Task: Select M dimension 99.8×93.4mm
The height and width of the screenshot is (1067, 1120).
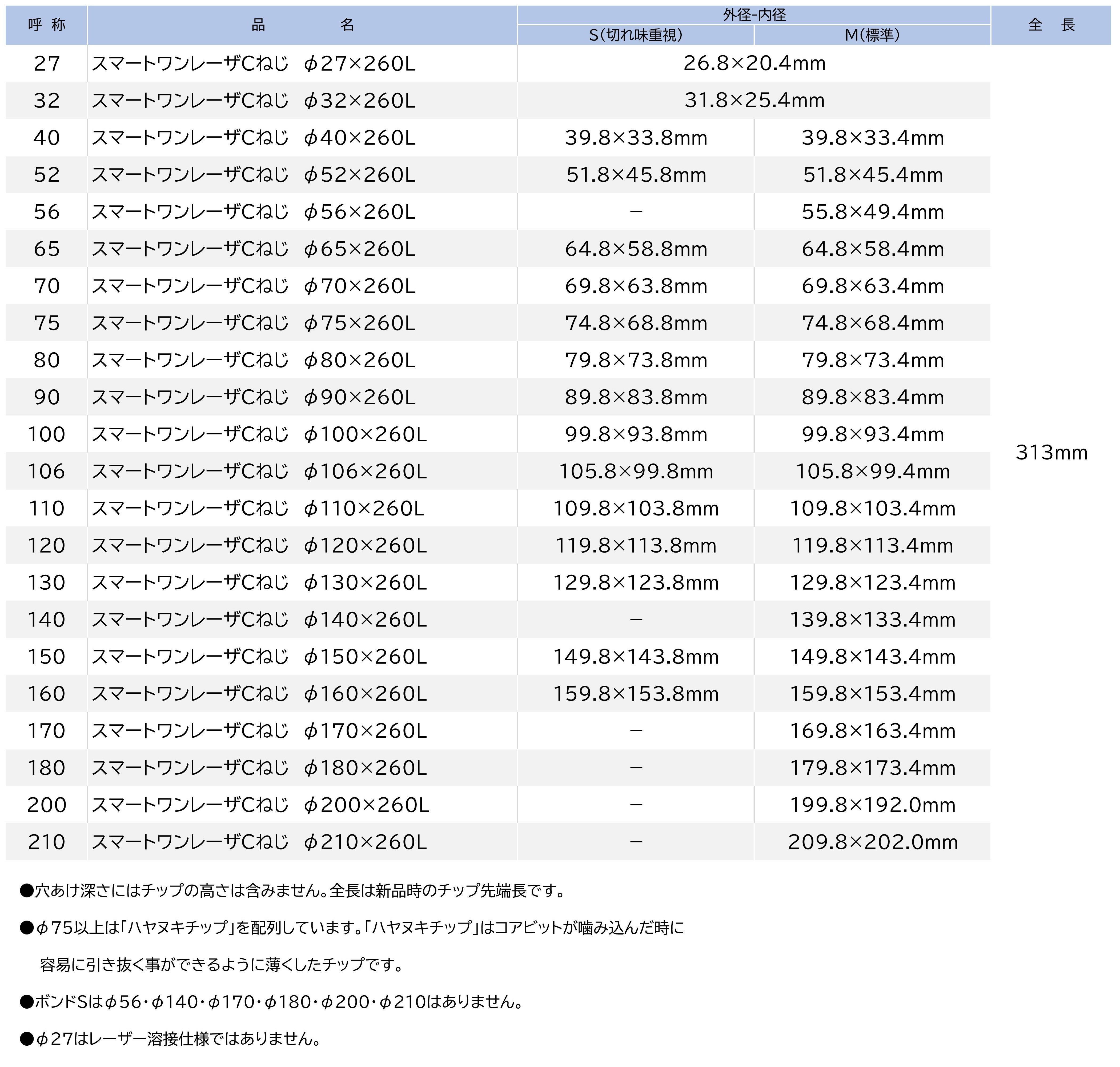Action: [x=873, y=434]
